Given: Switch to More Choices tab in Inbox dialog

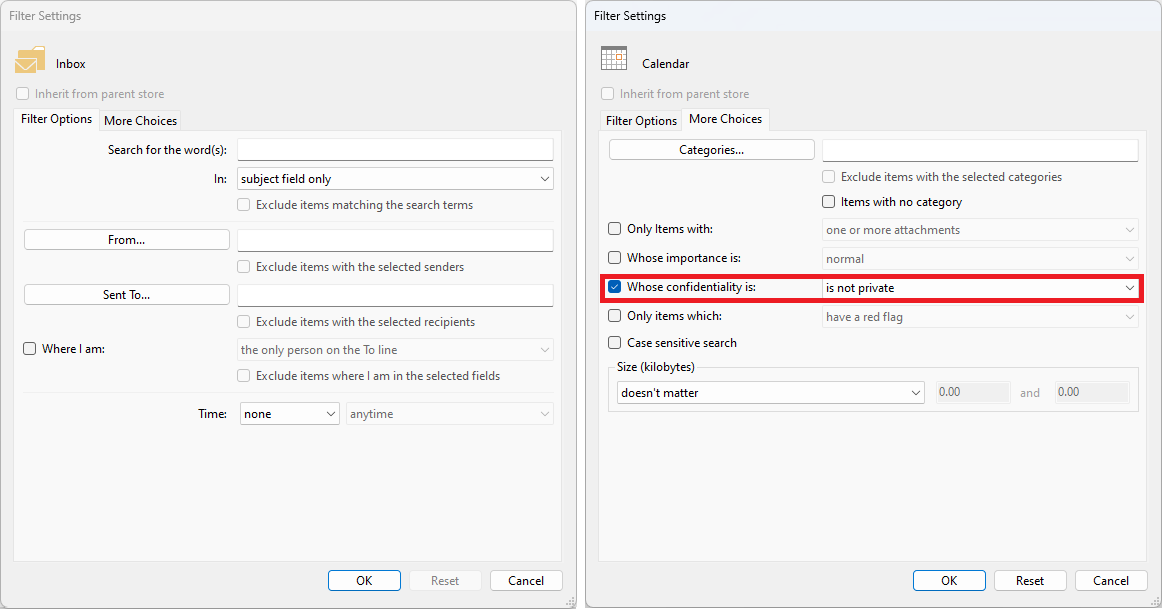Looking at the screenshot, I should point(140,120).
